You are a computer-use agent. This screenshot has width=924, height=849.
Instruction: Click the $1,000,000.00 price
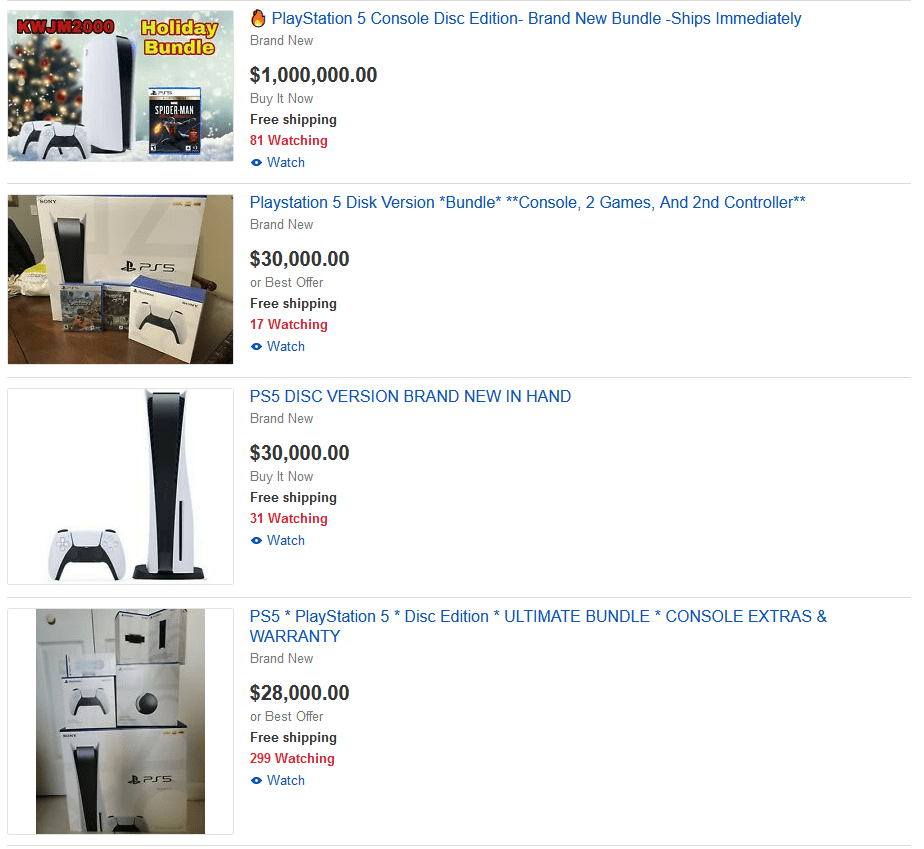[314, 75]
